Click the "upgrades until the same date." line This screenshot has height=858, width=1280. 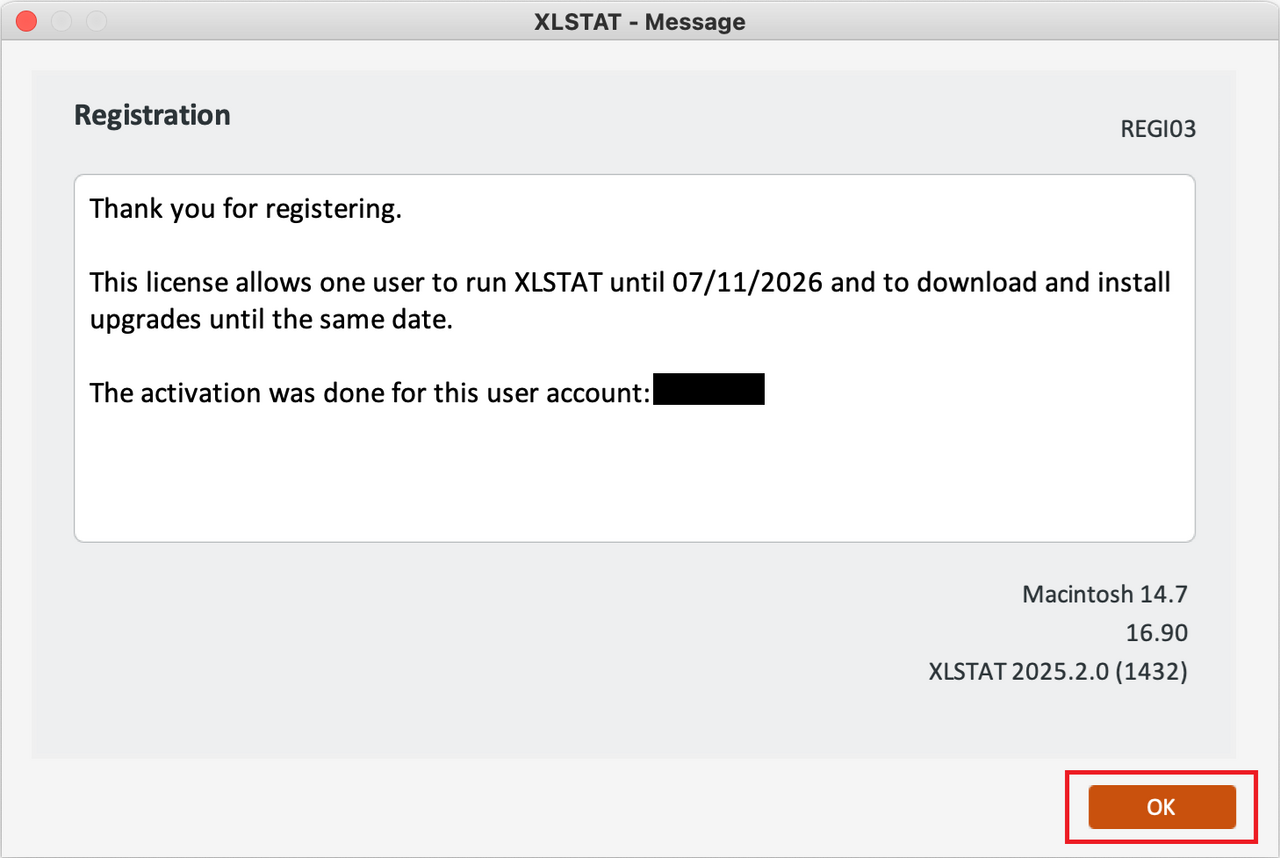coord(271,321)
